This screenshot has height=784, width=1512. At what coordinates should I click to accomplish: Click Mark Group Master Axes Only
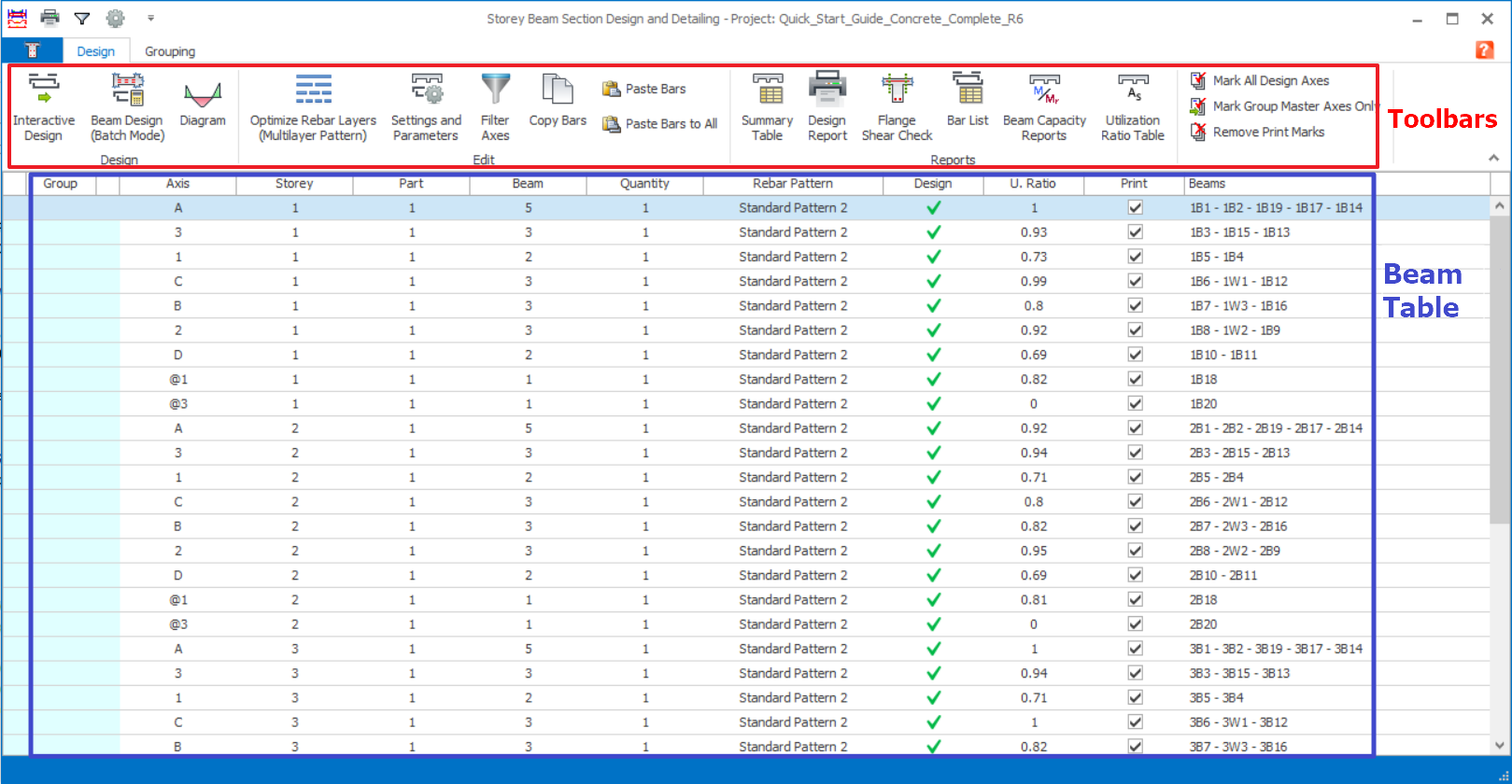pos(1283,106)
